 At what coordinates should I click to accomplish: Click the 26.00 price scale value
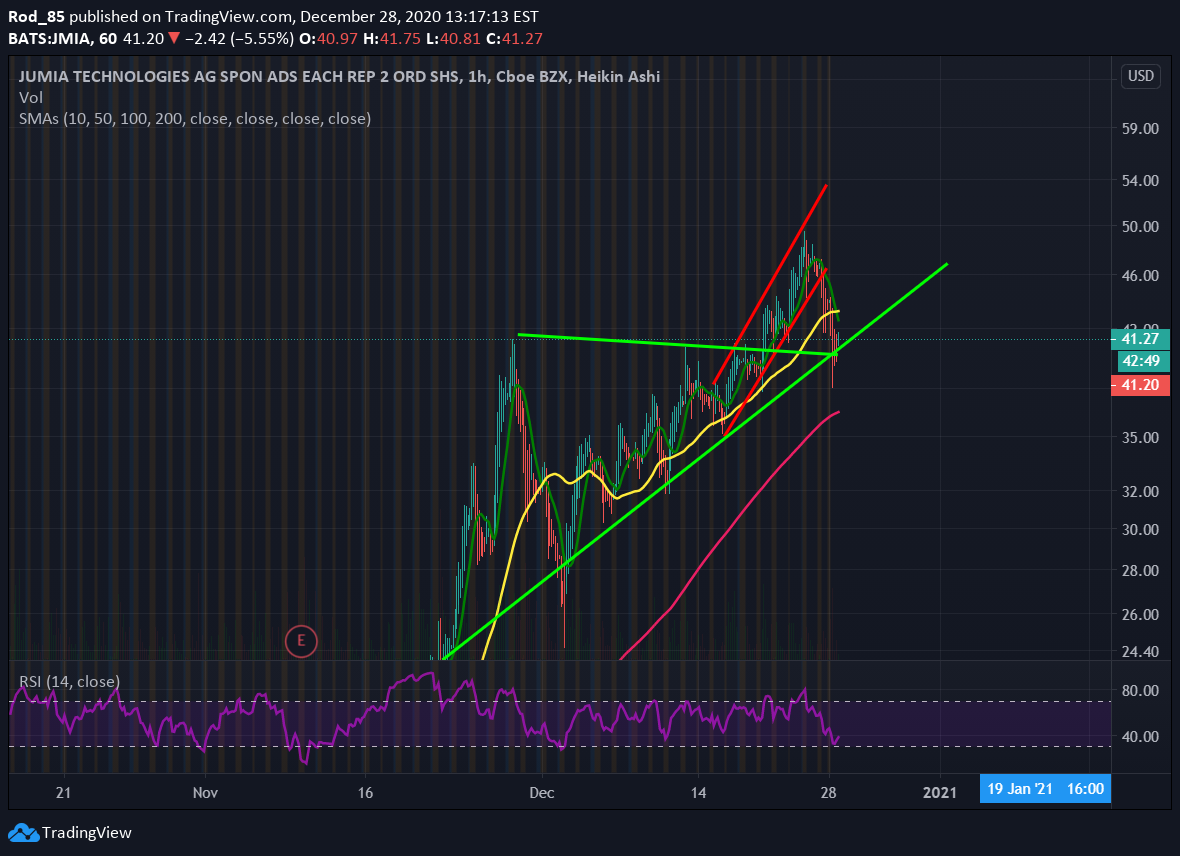point(1140,614)
